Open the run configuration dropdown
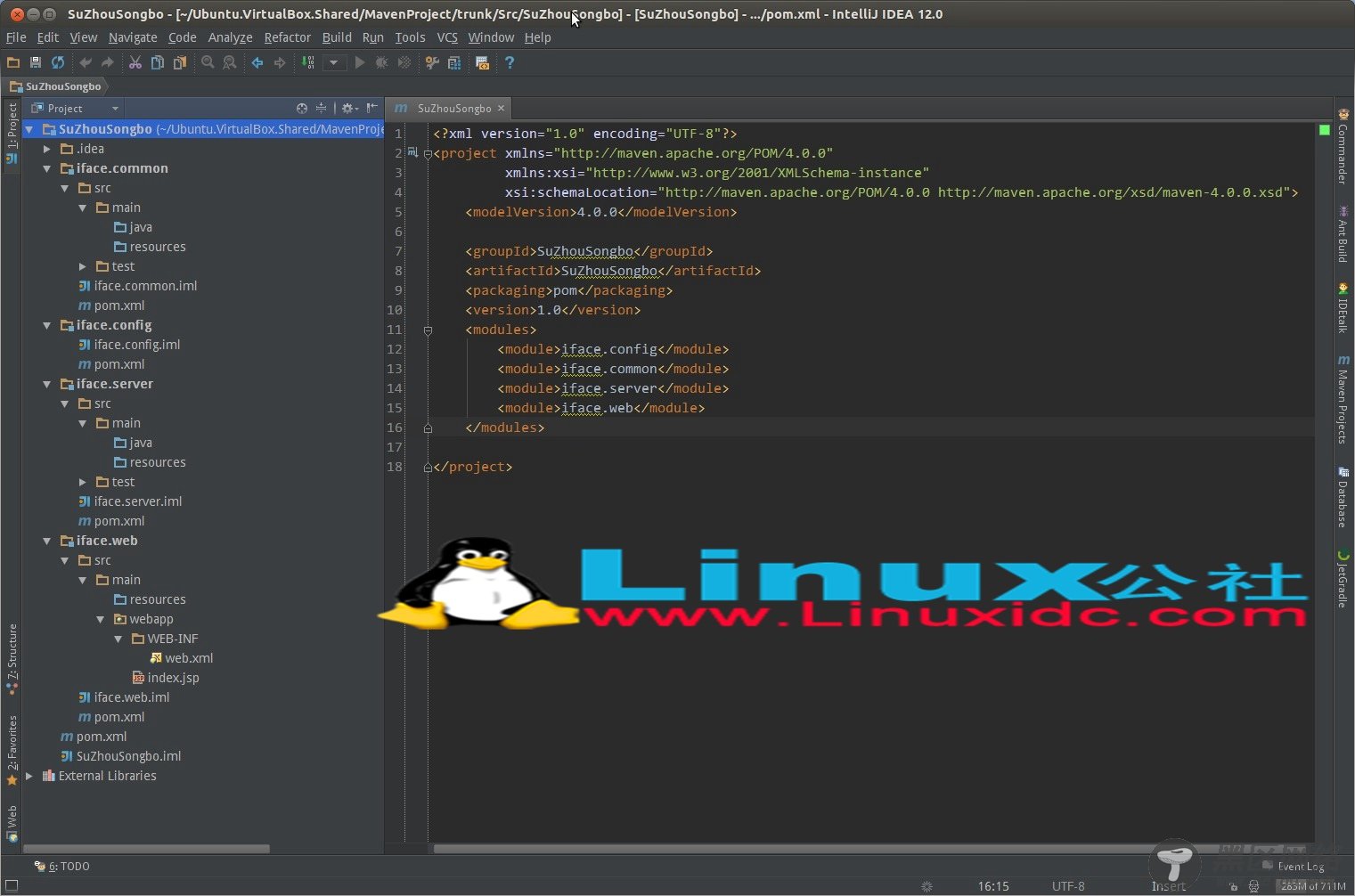 tap(334, 62)
